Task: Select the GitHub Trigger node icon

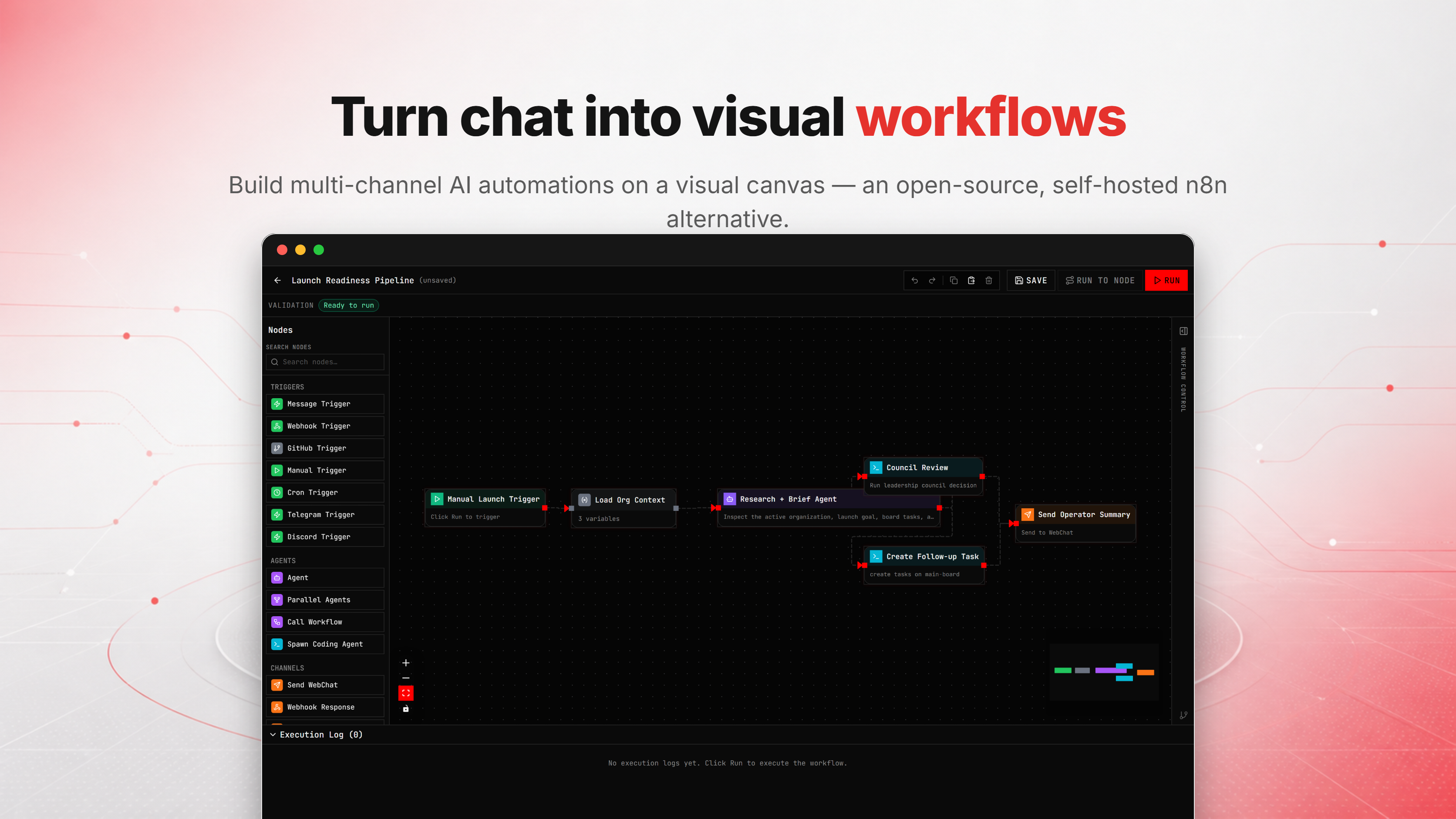Action: point(277,448)
